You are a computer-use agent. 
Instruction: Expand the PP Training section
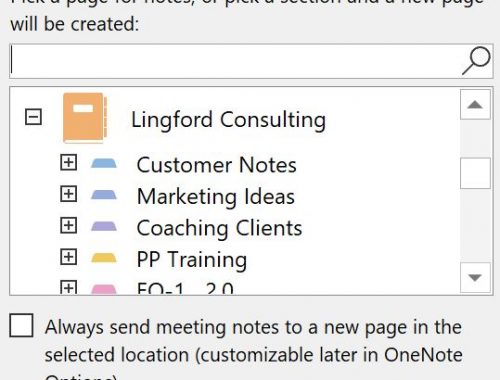pyautogui.click(x=68, y=257)
